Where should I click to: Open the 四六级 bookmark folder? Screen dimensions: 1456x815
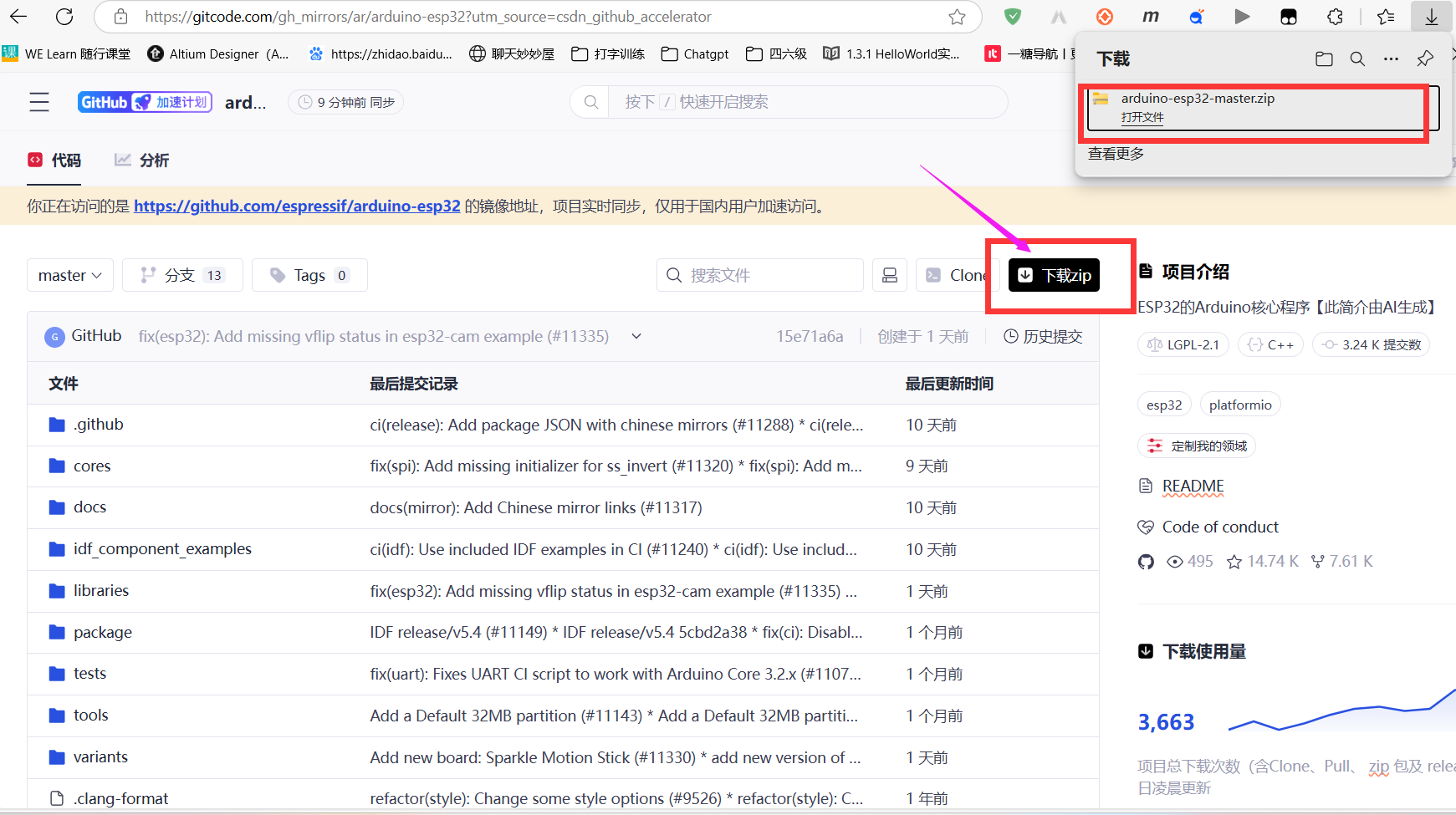(x=776, y=53)
